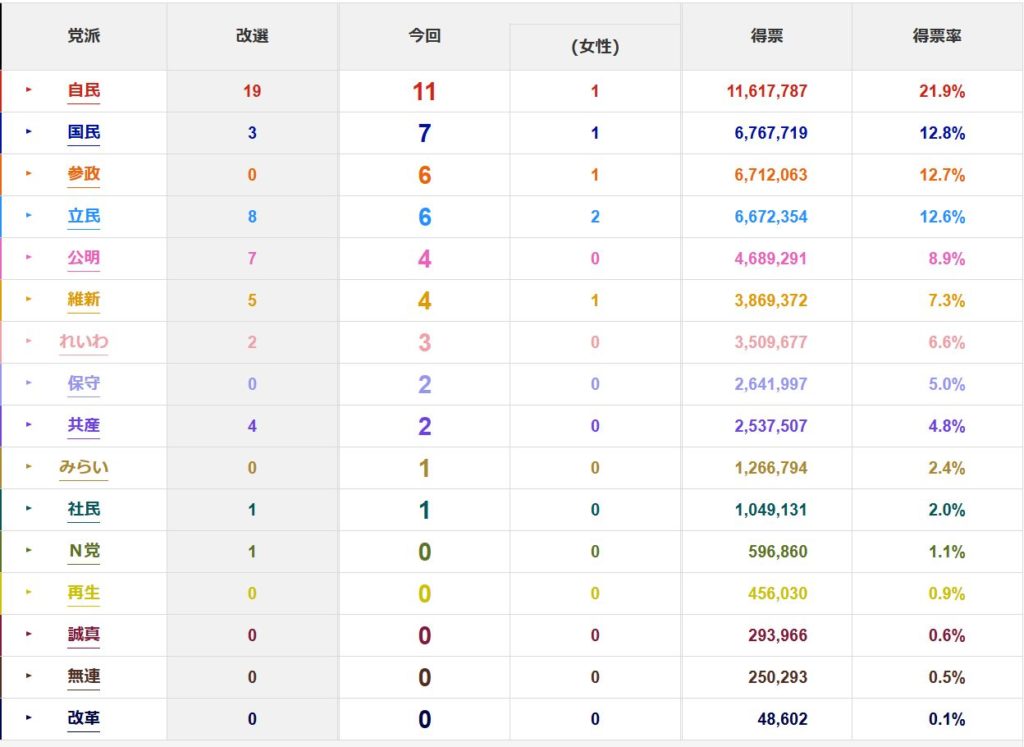The width and height of the screenshot is (1024, 747).
Task: Click the 維新 party name
Action: [84, 300]
